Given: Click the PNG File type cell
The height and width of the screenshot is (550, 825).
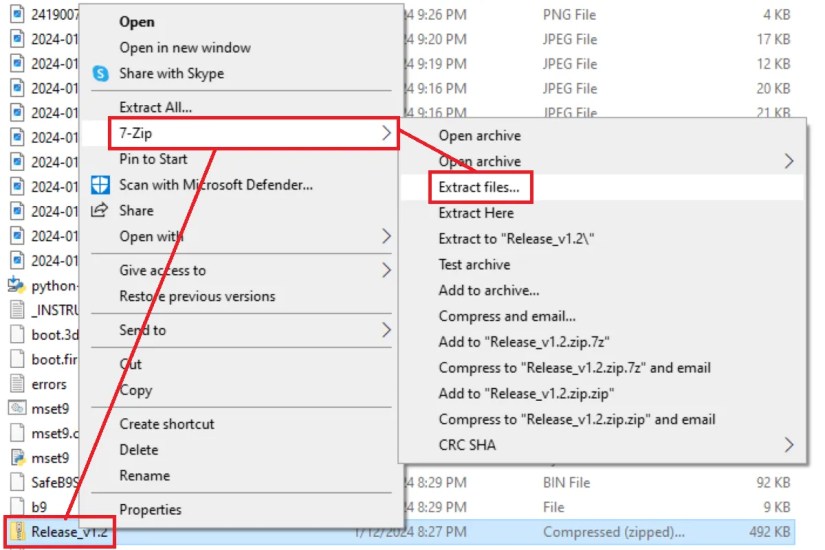Looking at the screenshot, I should pos(569,15).
